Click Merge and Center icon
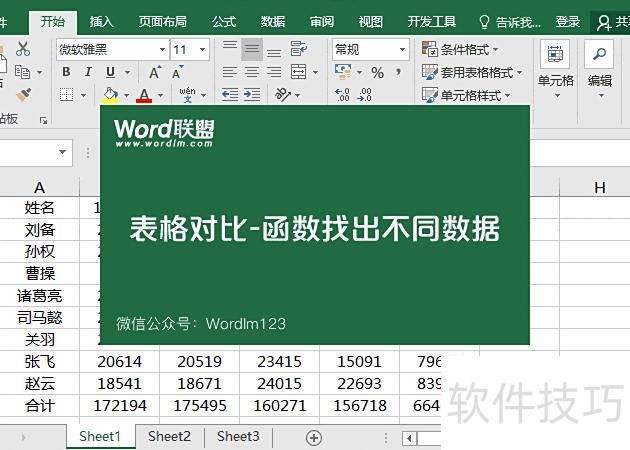 click(x=299, y=72)
